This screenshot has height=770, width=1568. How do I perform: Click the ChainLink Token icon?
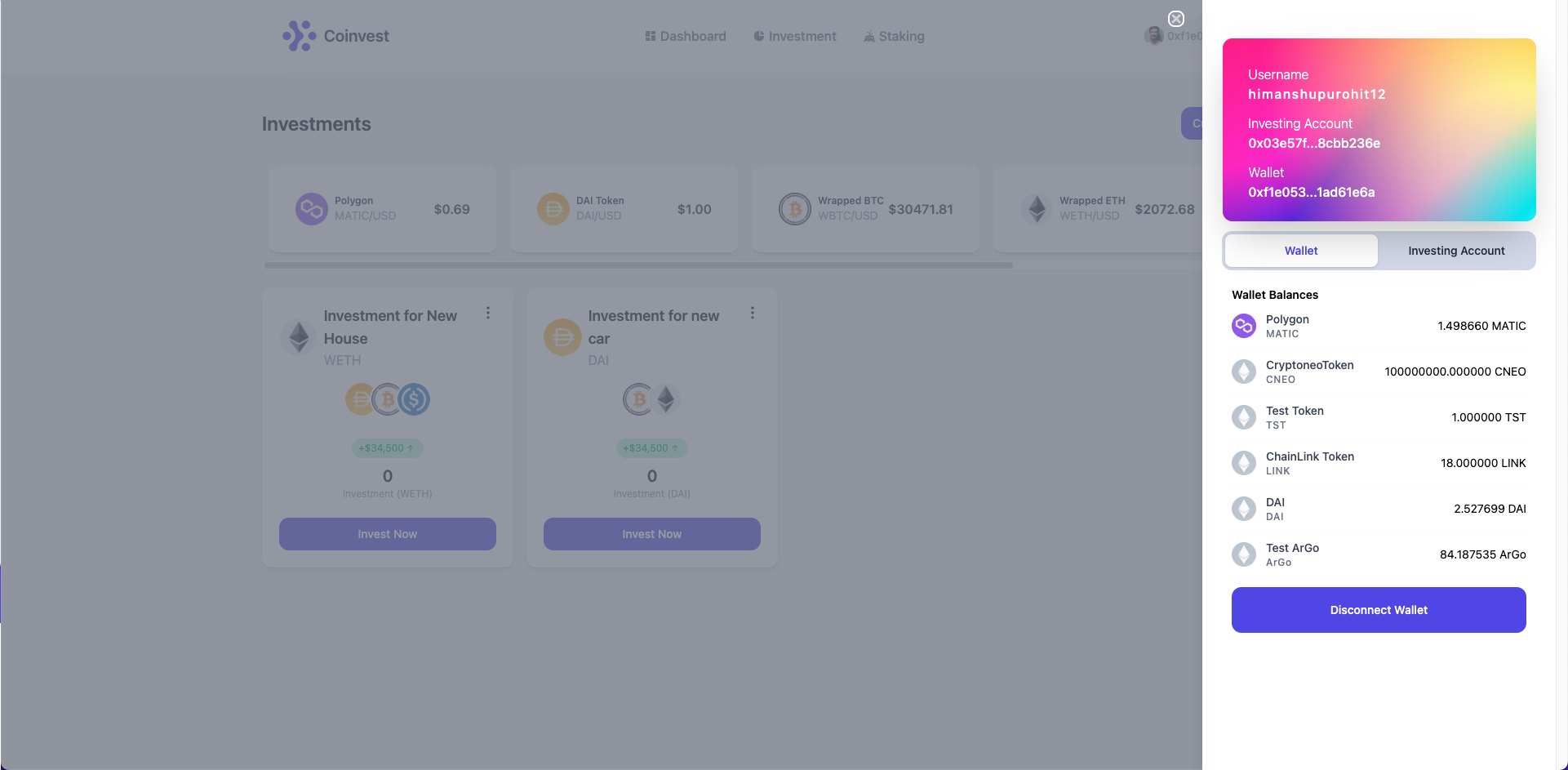(1244, 462)
